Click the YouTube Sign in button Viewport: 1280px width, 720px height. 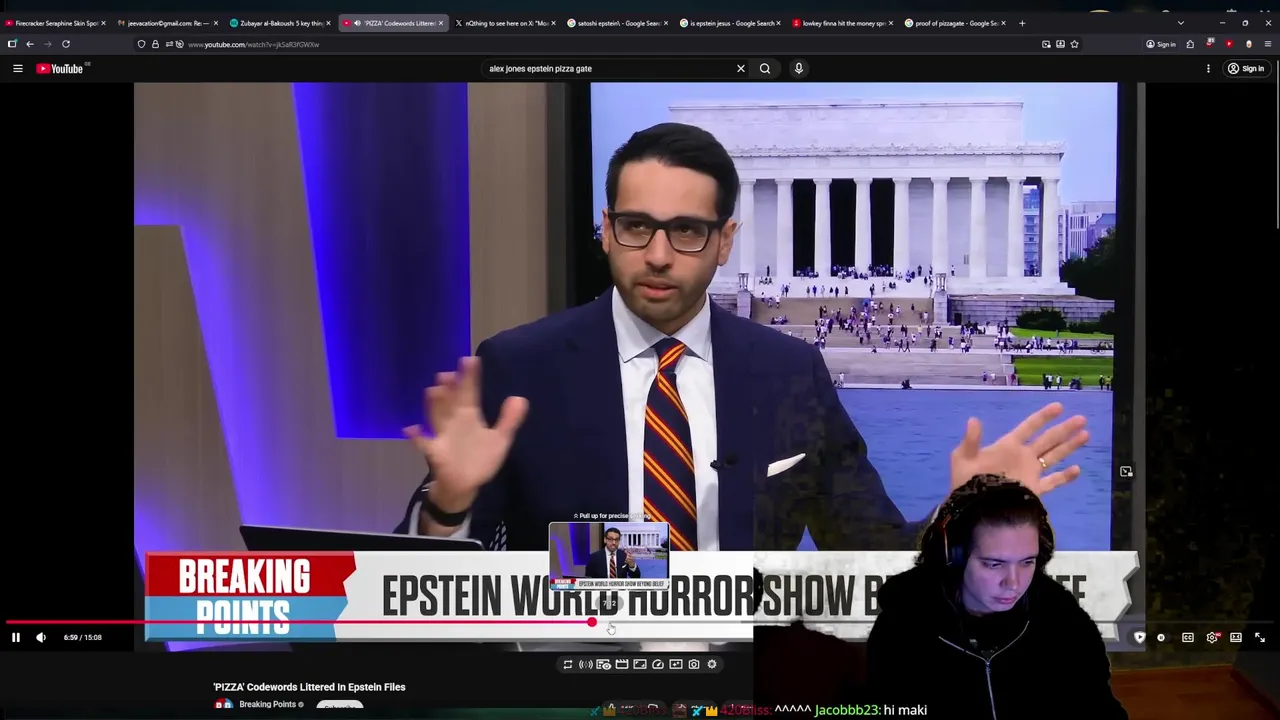coord(1246,68)
